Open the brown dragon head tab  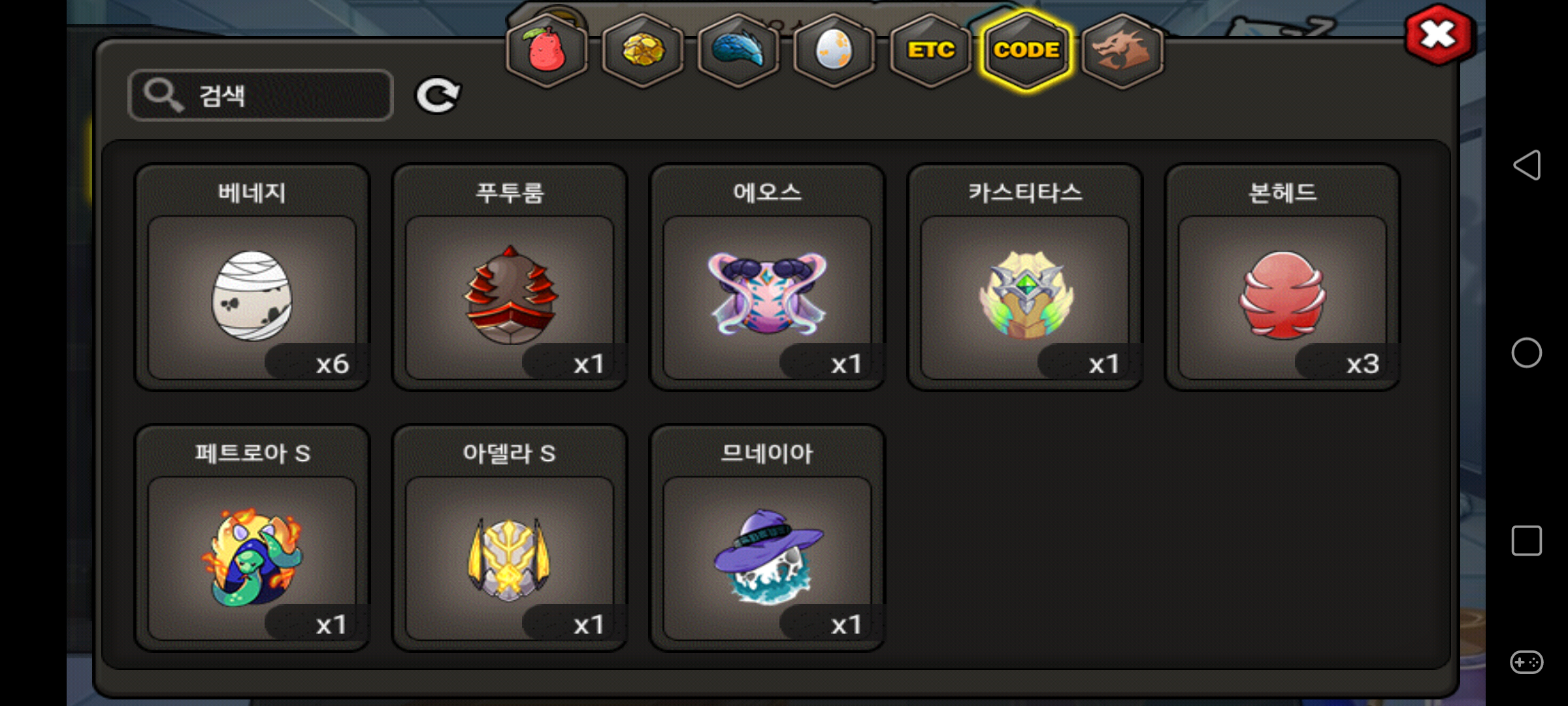1122,50
